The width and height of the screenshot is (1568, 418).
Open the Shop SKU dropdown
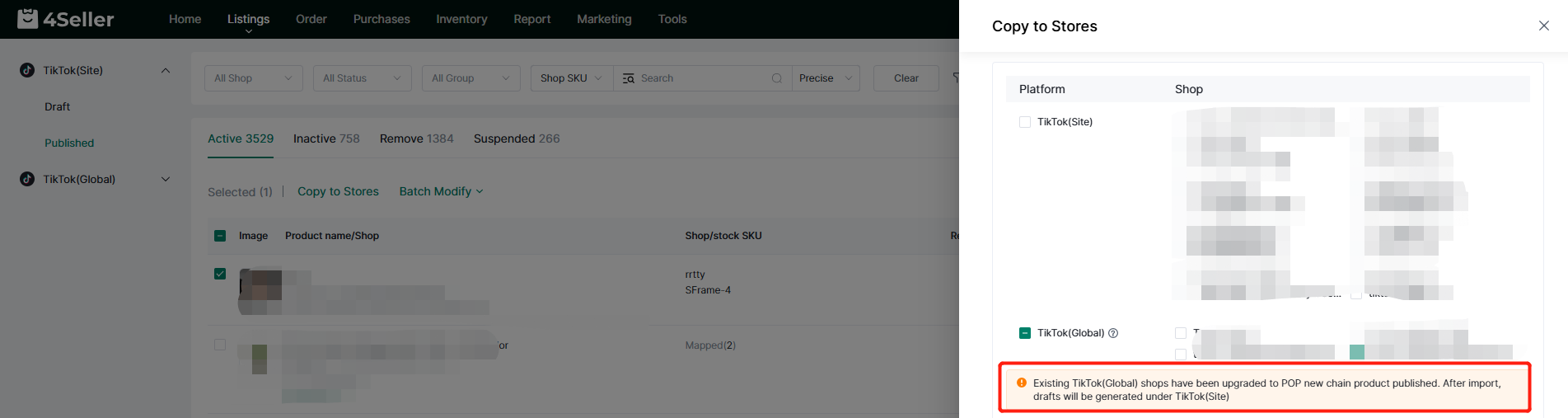(x=572, y=78)
